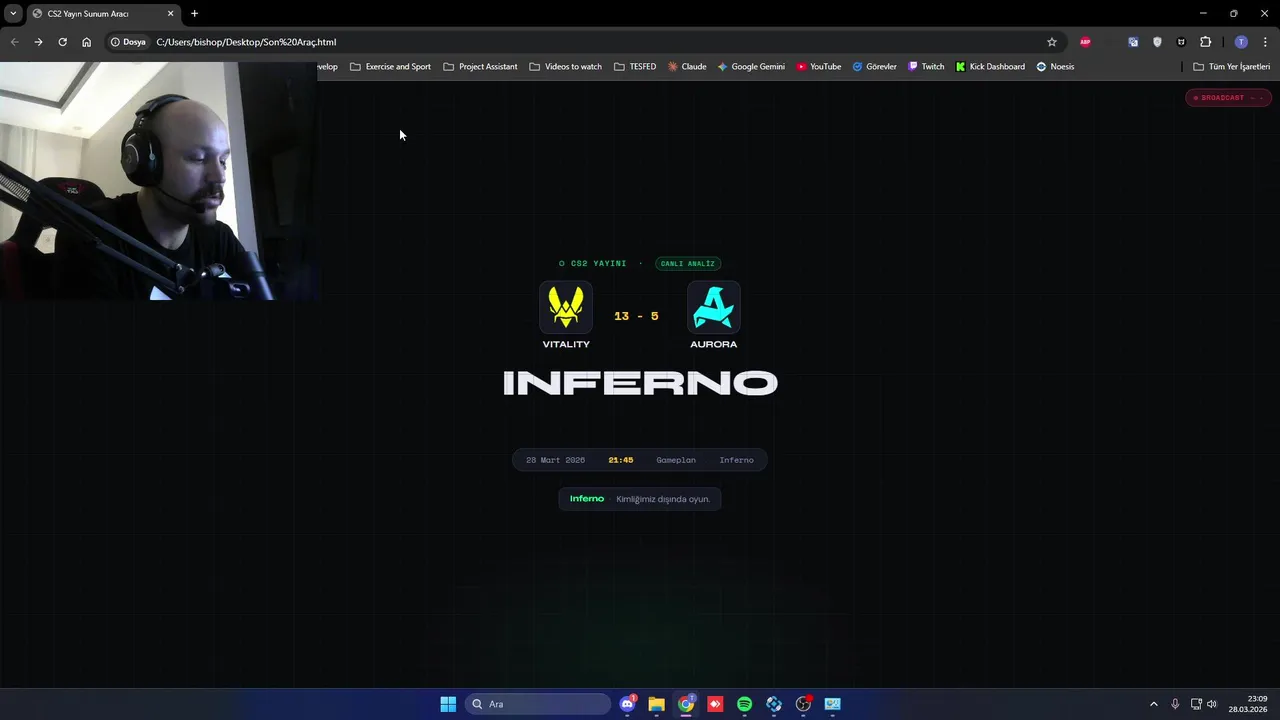Click the Vitality team logo
1280x720 pixels.
tap(566, 308)
